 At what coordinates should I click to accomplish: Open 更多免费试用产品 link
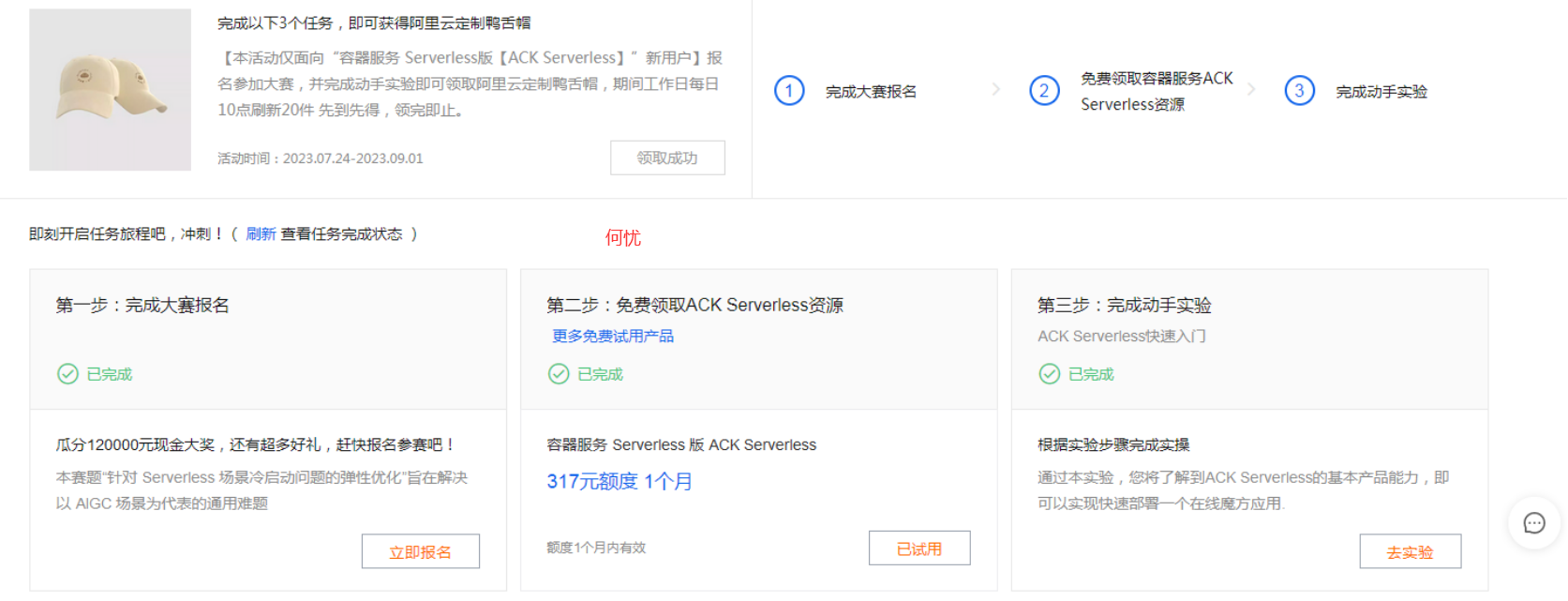pos(613,336)
